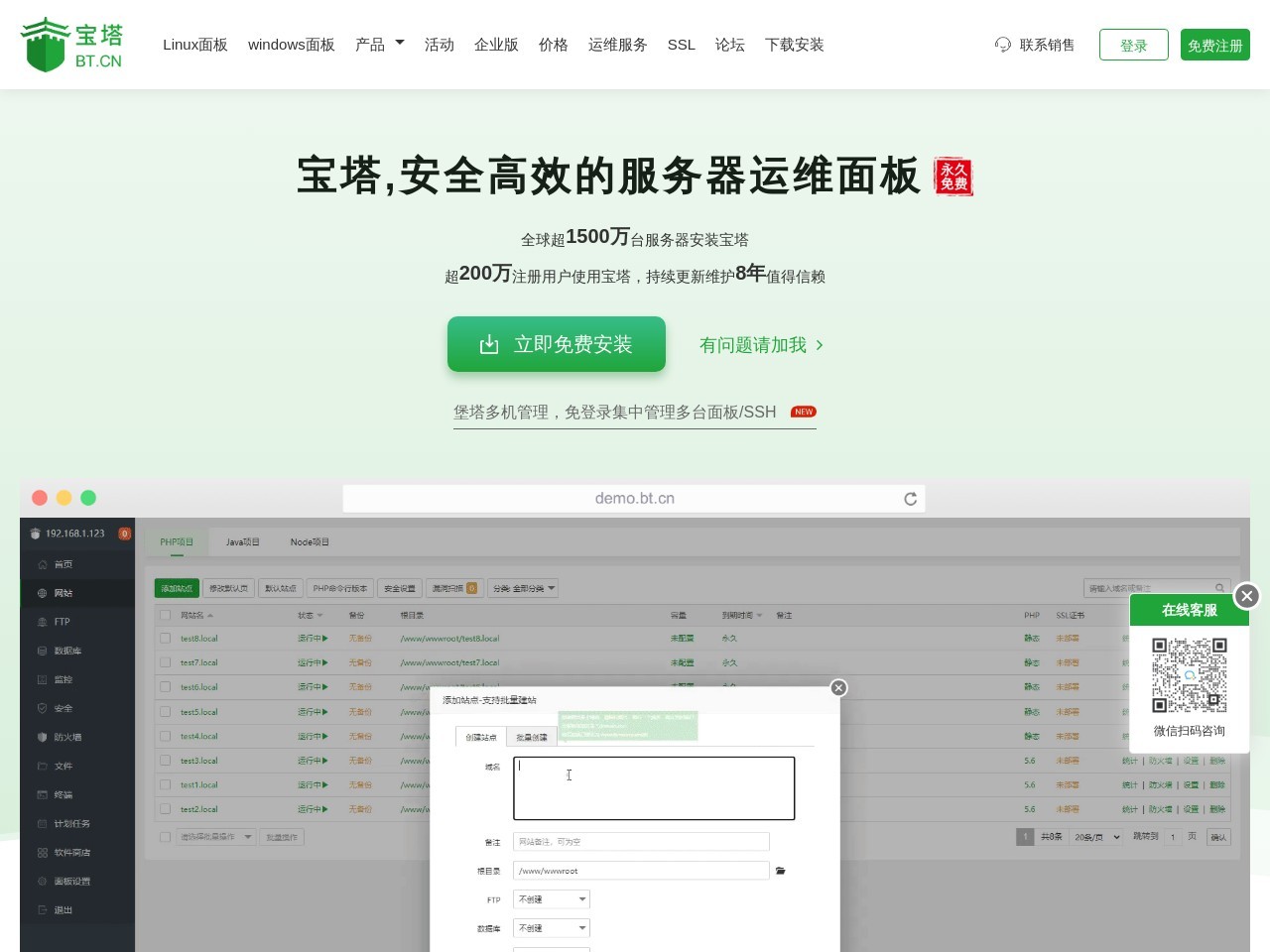Close the 添加站点 dialog
This screenshot has width=1270, height=952.
pos(838,687)
